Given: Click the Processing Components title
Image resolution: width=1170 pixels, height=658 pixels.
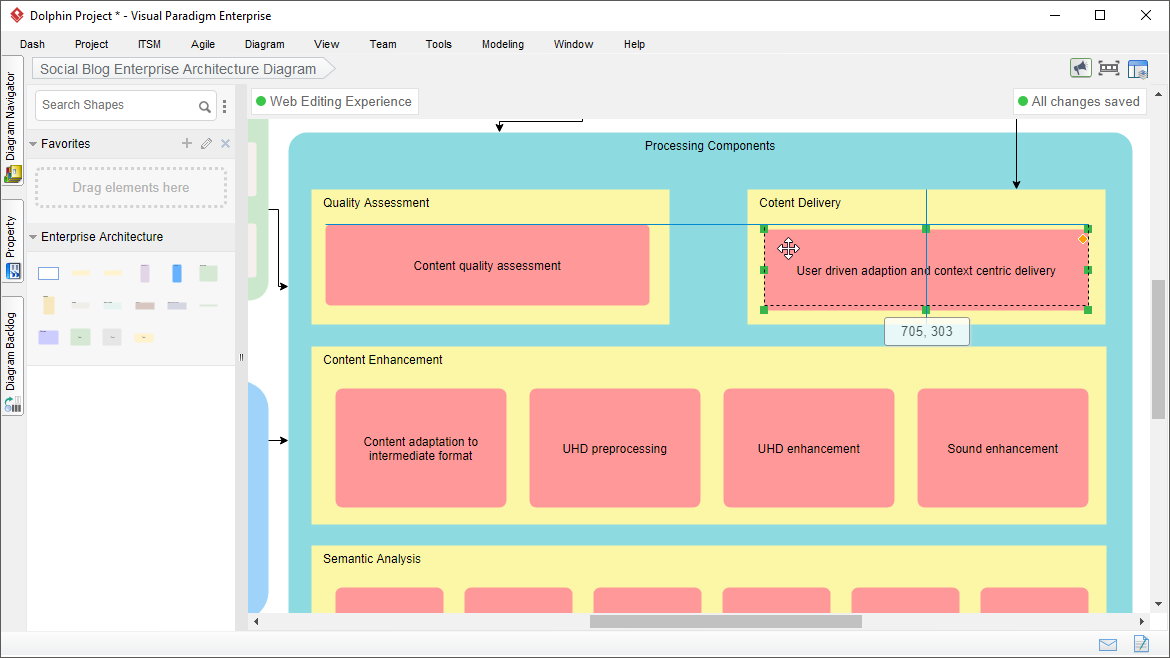Looking at the screenshot, I should [710, 146].
